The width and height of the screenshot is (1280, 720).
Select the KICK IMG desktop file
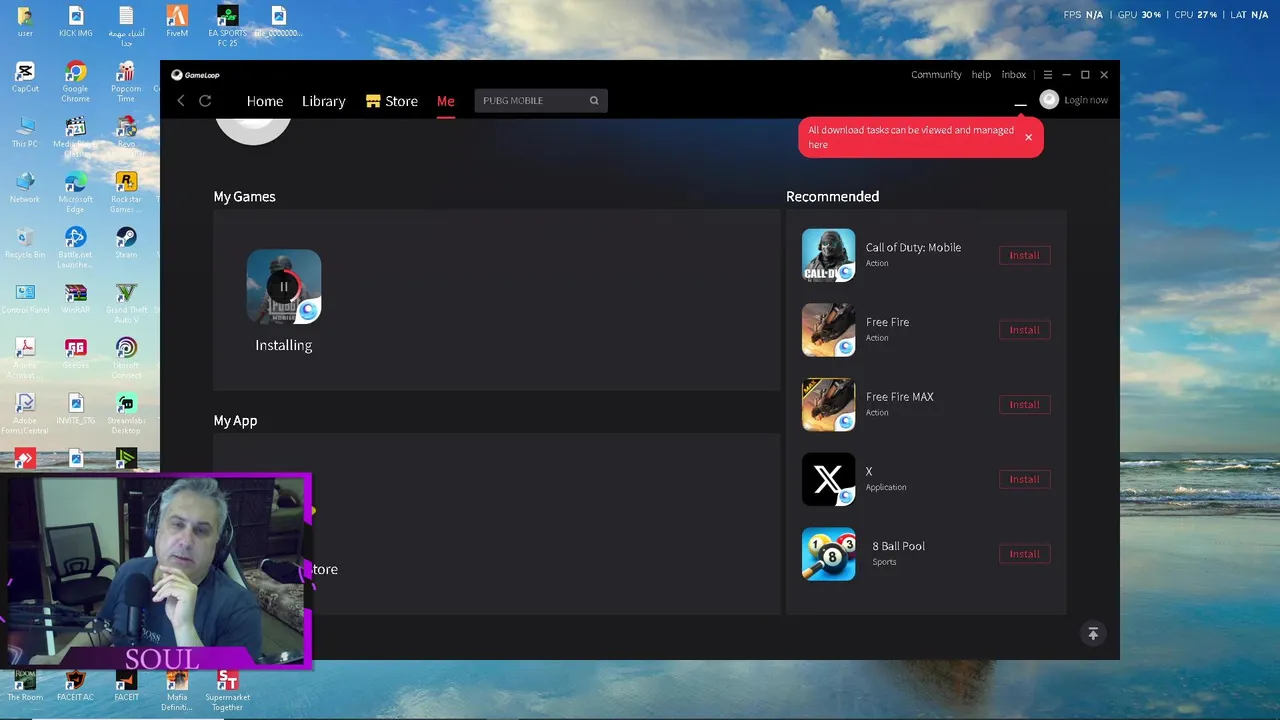(75, 22)
